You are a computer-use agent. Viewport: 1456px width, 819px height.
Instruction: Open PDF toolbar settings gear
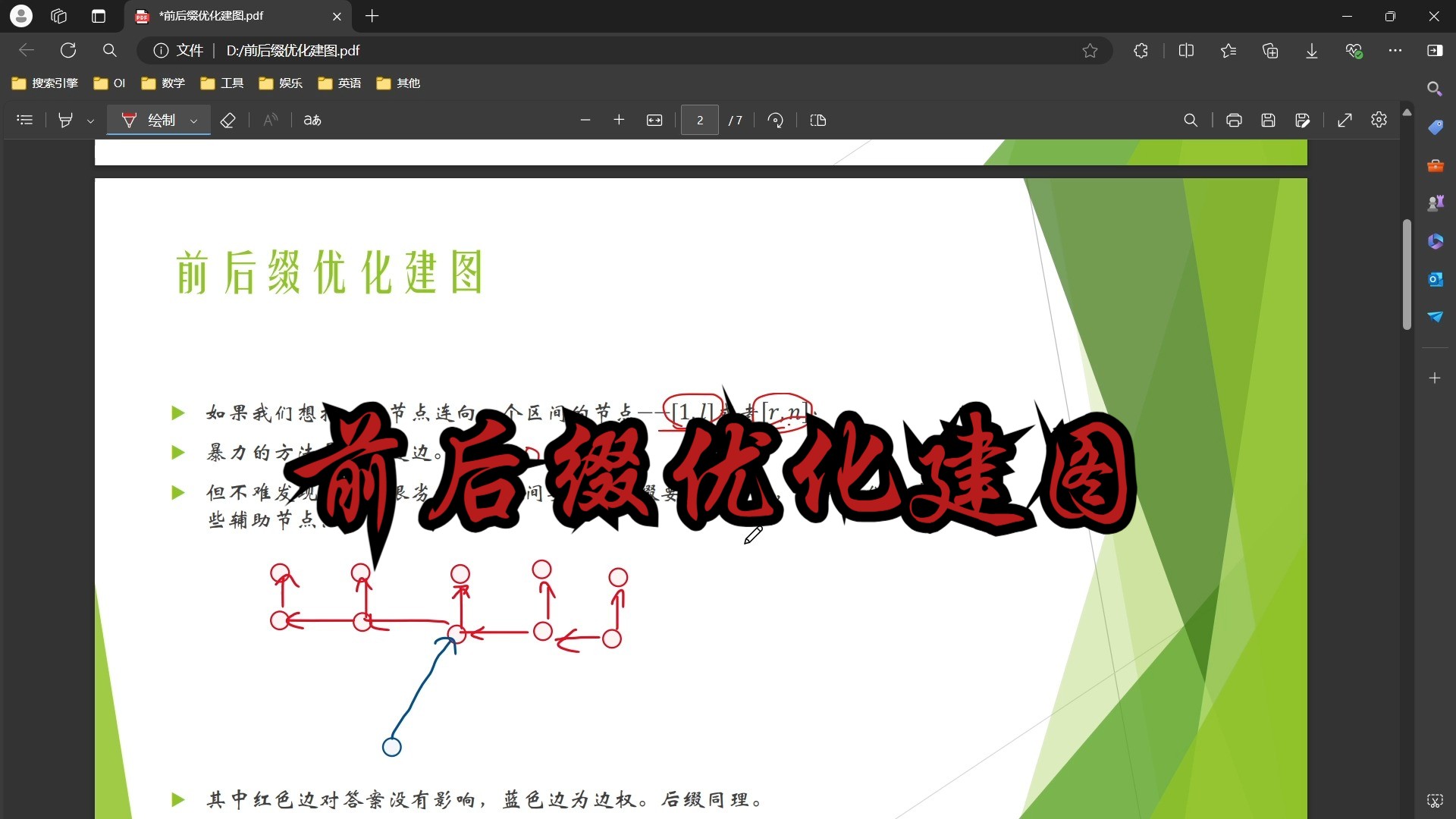pyautogui.click(x=1379, y=120)
